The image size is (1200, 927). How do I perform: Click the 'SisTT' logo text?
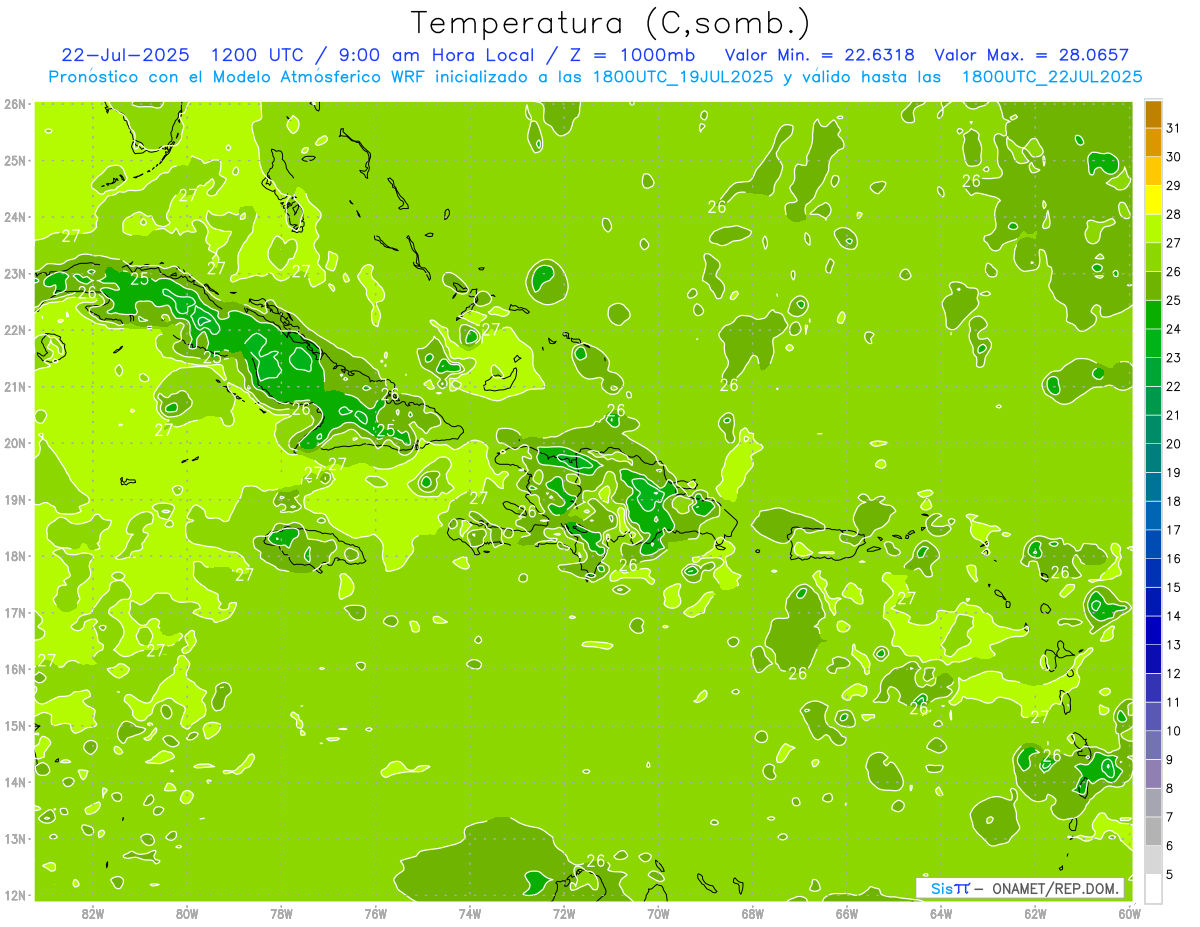coord(950,888)
